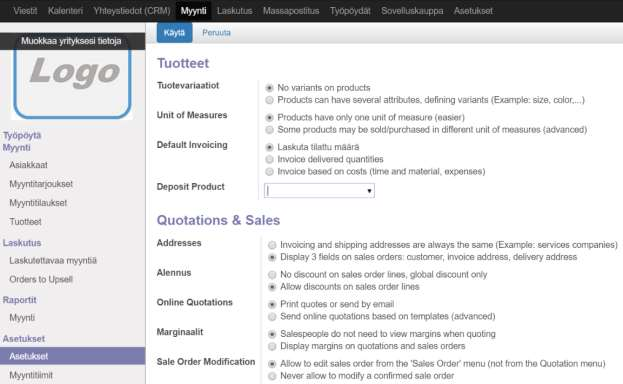Open Laskutettavaa myyntiä sidebar item

(53, 260)
